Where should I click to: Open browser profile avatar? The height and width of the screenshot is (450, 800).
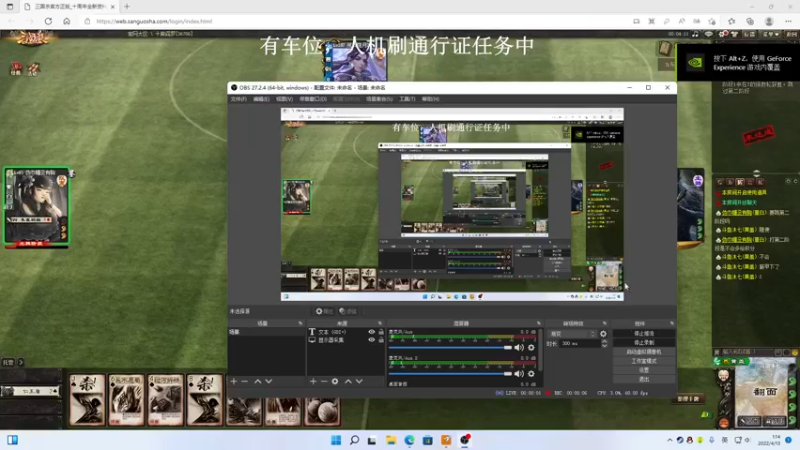pos(769,21)
